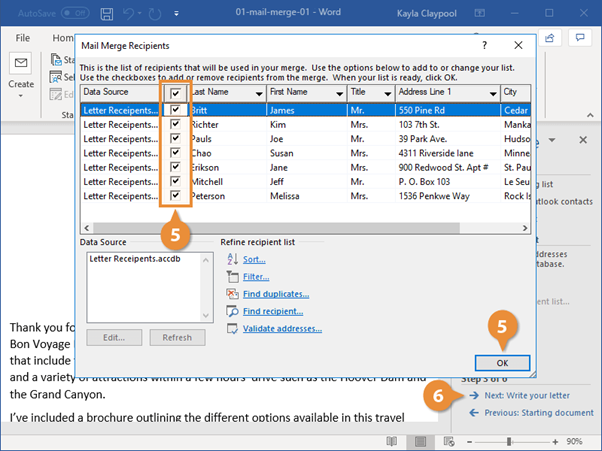Click the Create envelopes icon
Image resolution: width=602 pixels, height=451 pixels.
click(x=21, y=63)
